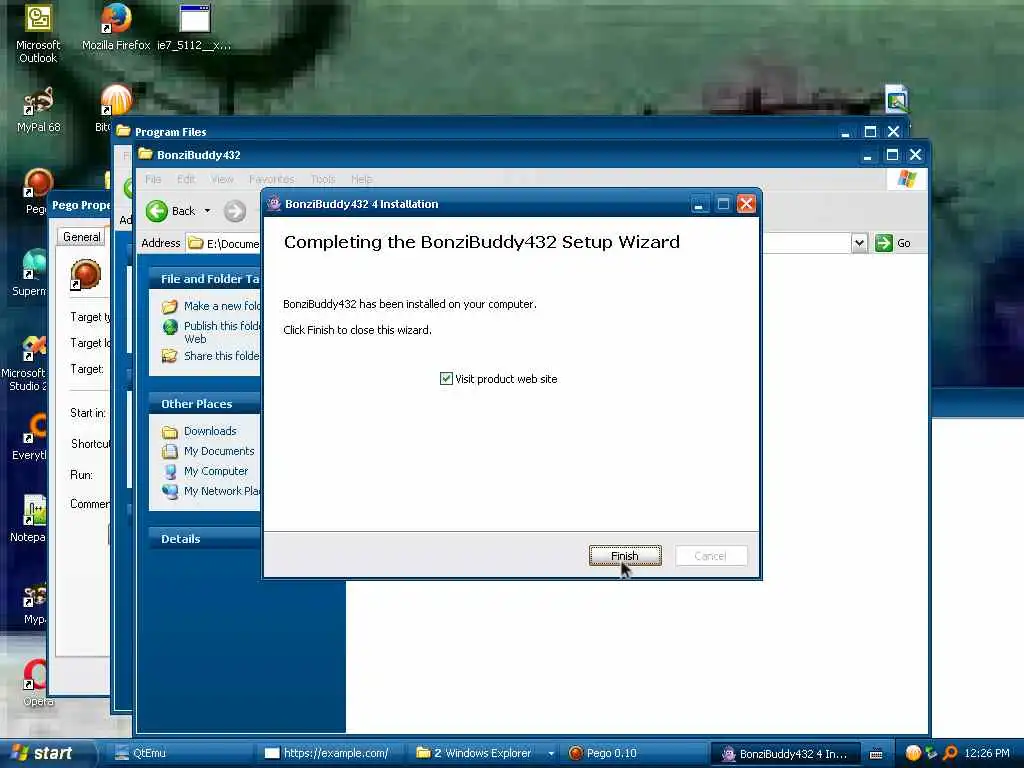Maximize the BonziBuddy432 explorer window
The image size is (1024, 768).
click(x=891, y=155)
